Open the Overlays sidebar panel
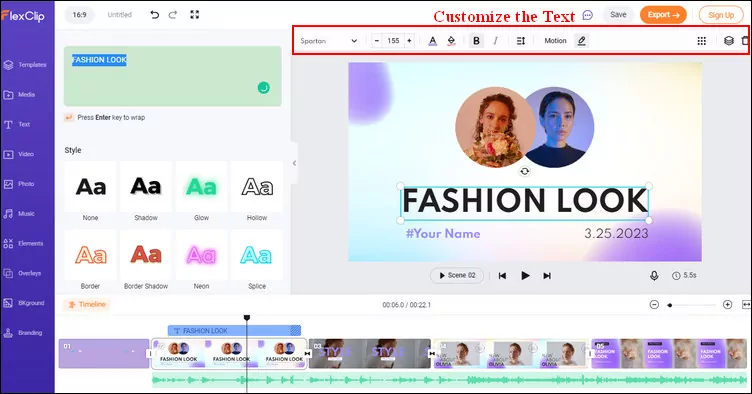Screen dimensions: 752x394 pyautogui.click(x=22, y=273)
